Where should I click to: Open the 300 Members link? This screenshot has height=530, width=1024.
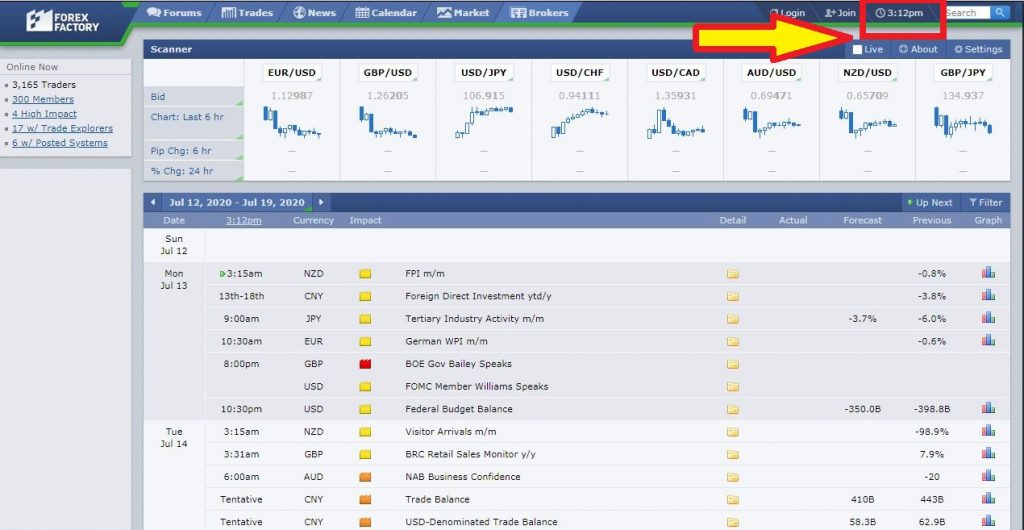click(x=42, y=99)
